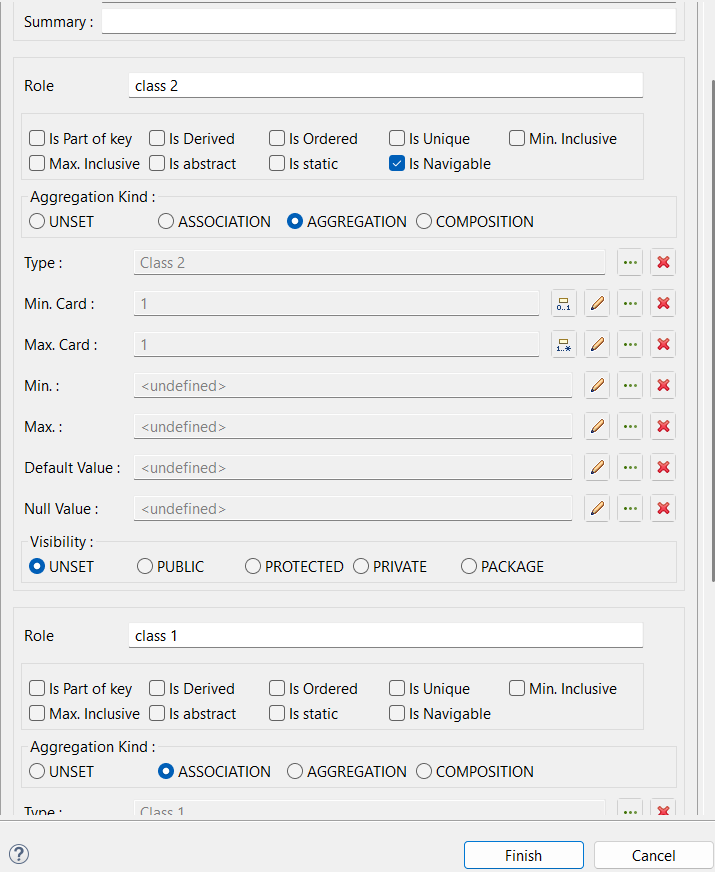Click the red delete icon beside Type field
The width and height of the screenshot is (715, 872).
tap(662, 263)
